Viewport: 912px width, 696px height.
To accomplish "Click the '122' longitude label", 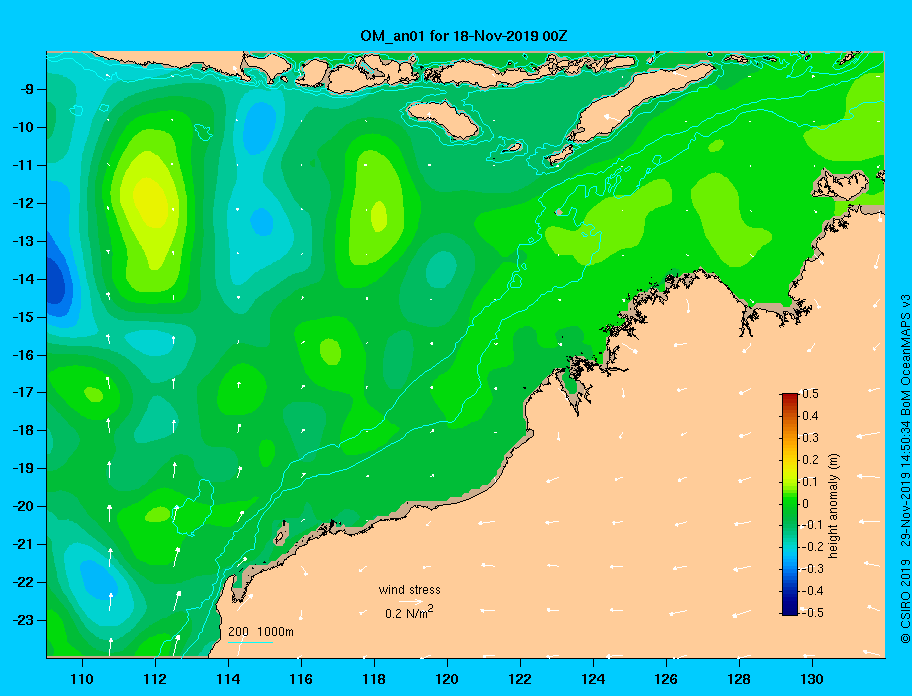I will tap(520, 679).
